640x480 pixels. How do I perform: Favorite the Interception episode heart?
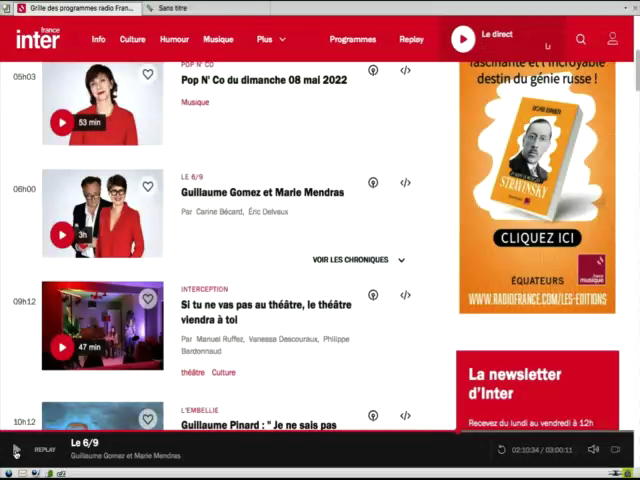148,298
